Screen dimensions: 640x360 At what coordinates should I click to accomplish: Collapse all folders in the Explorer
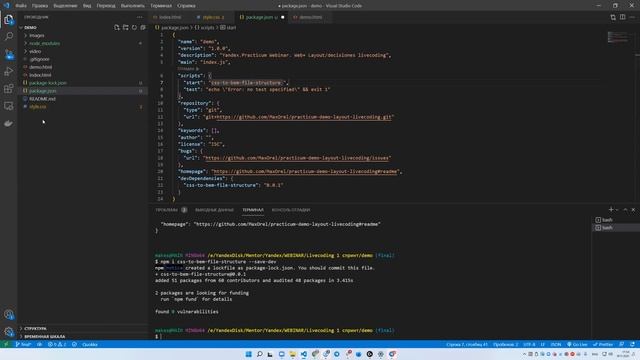(x=143, y=27)
